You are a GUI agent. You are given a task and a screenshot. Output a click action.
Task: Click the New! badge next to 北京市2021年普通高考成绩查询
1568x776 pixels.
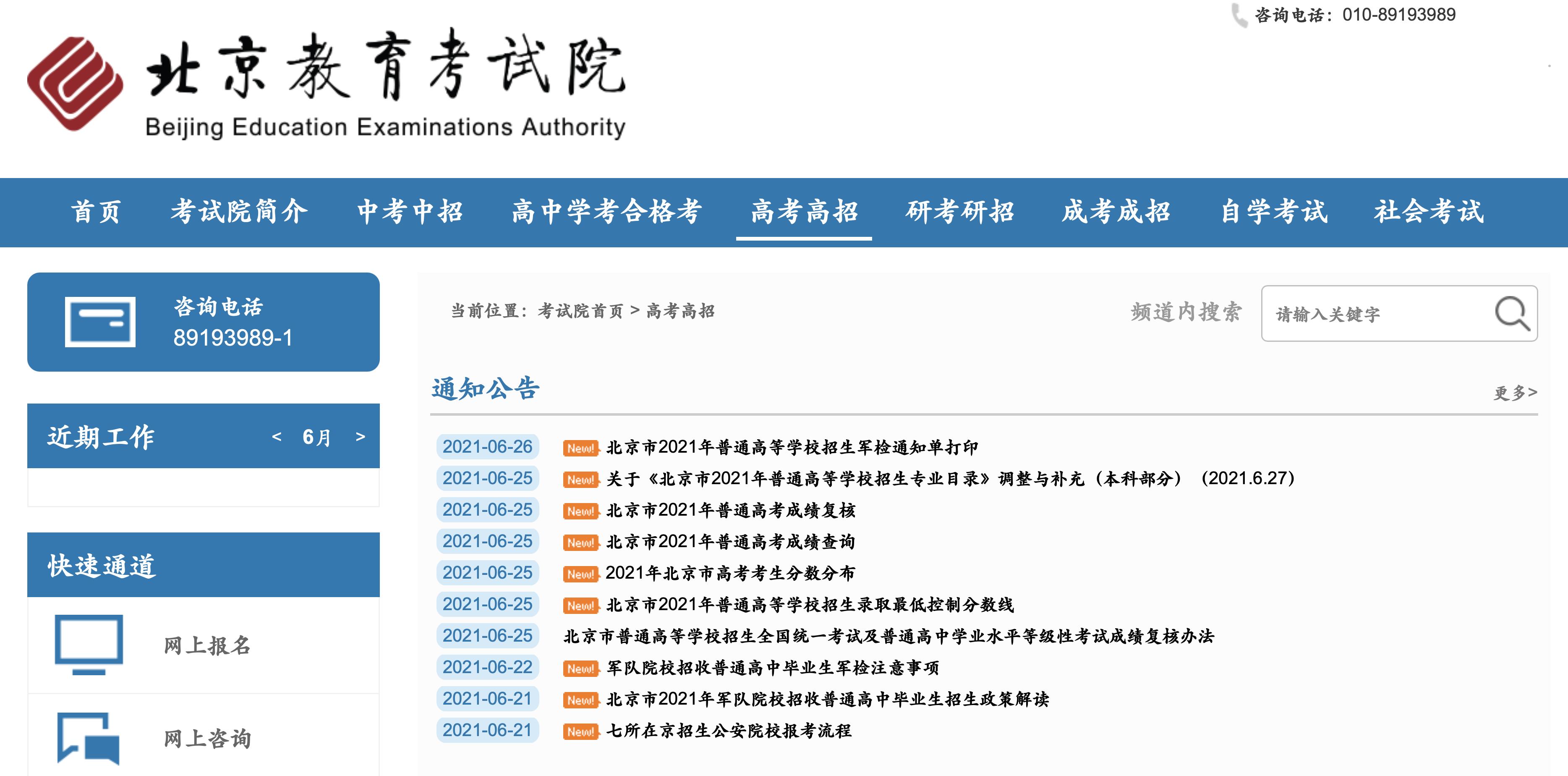(x=581, y=543)
